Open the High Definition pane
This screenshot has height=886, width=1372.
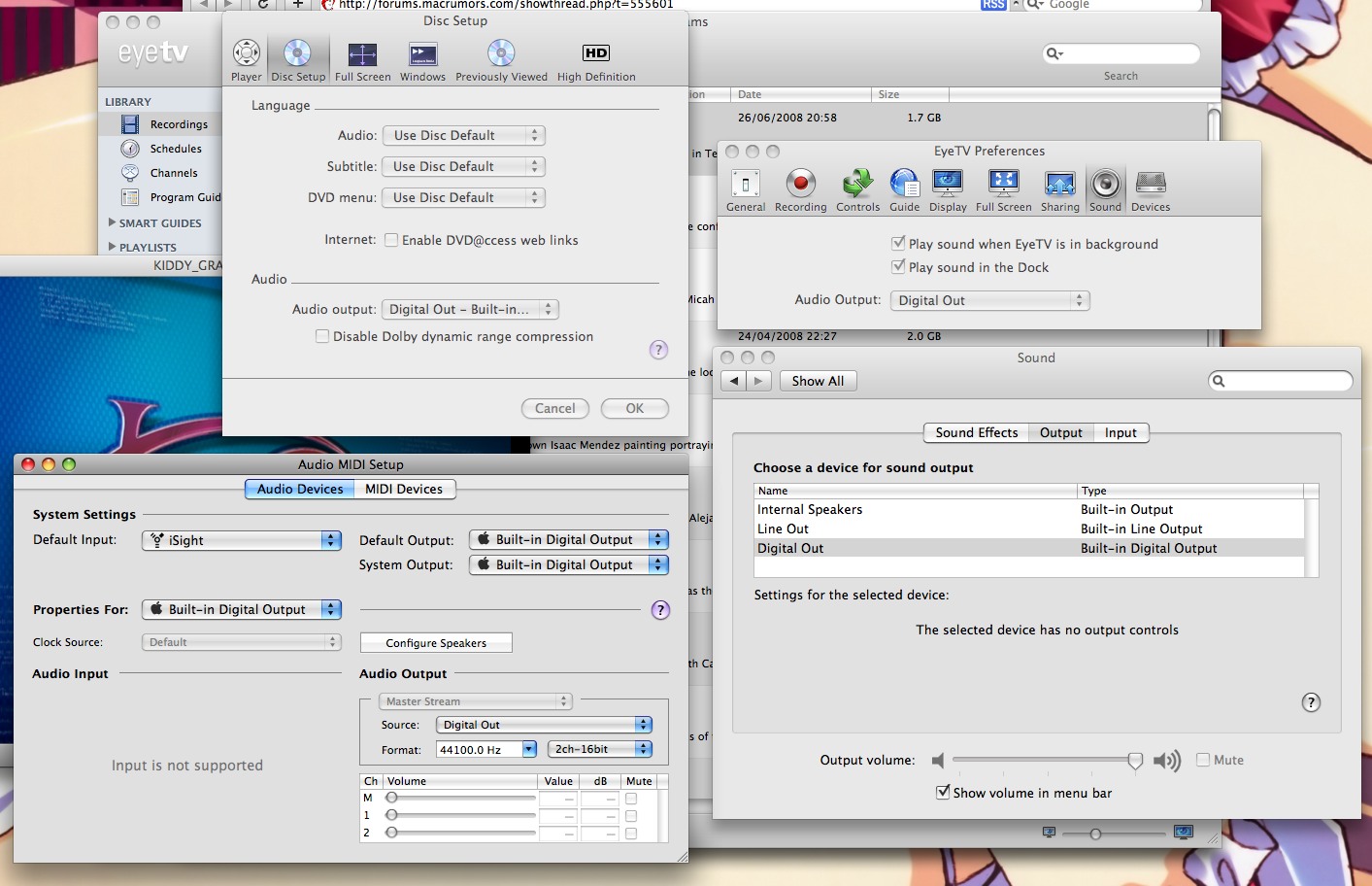pos(596,60)
